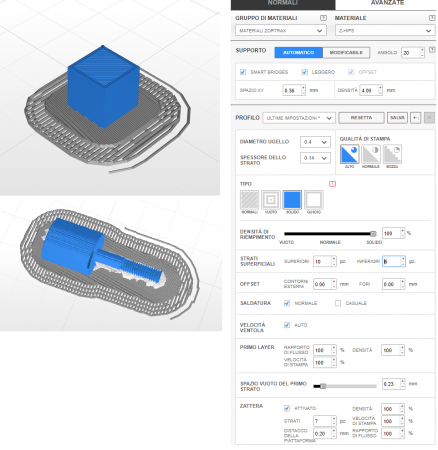The image size is (438, 450).
Task: Click the Spazio Vuoto del Primo Strato slider
Action: 345,386
